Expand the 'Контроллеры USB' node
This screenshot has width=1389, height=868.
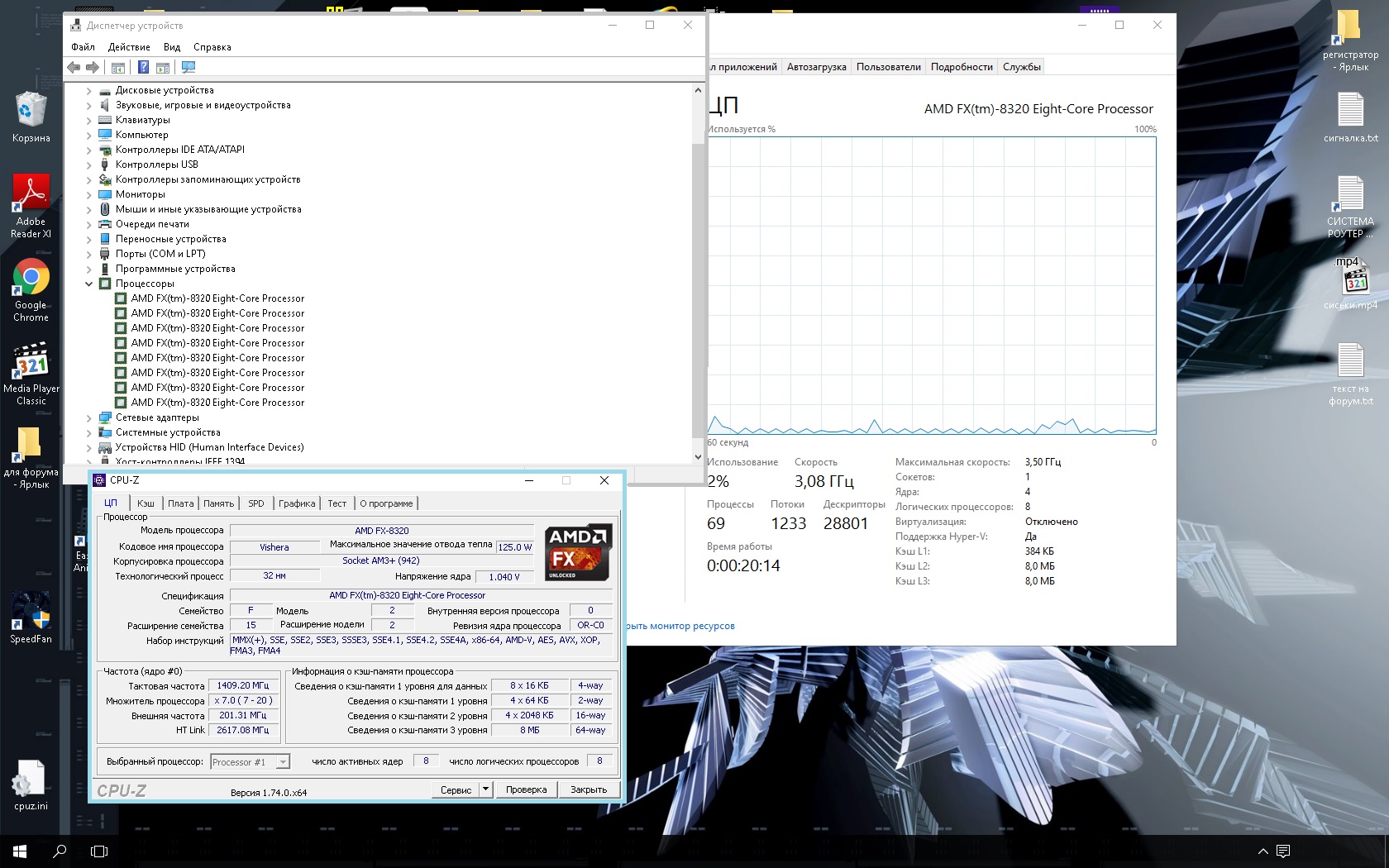88,165
